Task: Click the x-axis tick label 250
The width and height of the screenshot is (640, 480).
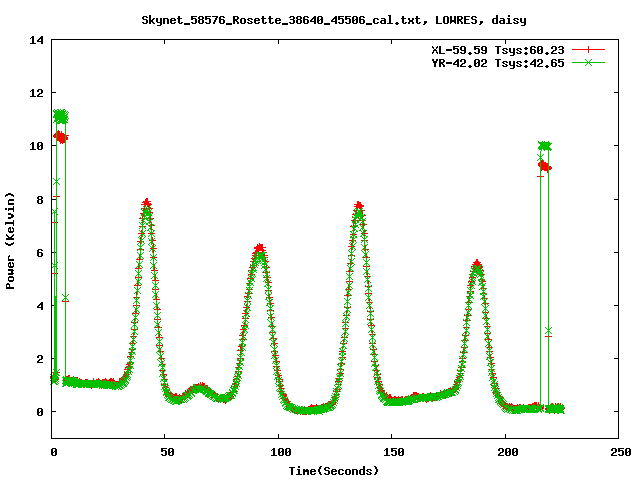Action: point(620,452)
